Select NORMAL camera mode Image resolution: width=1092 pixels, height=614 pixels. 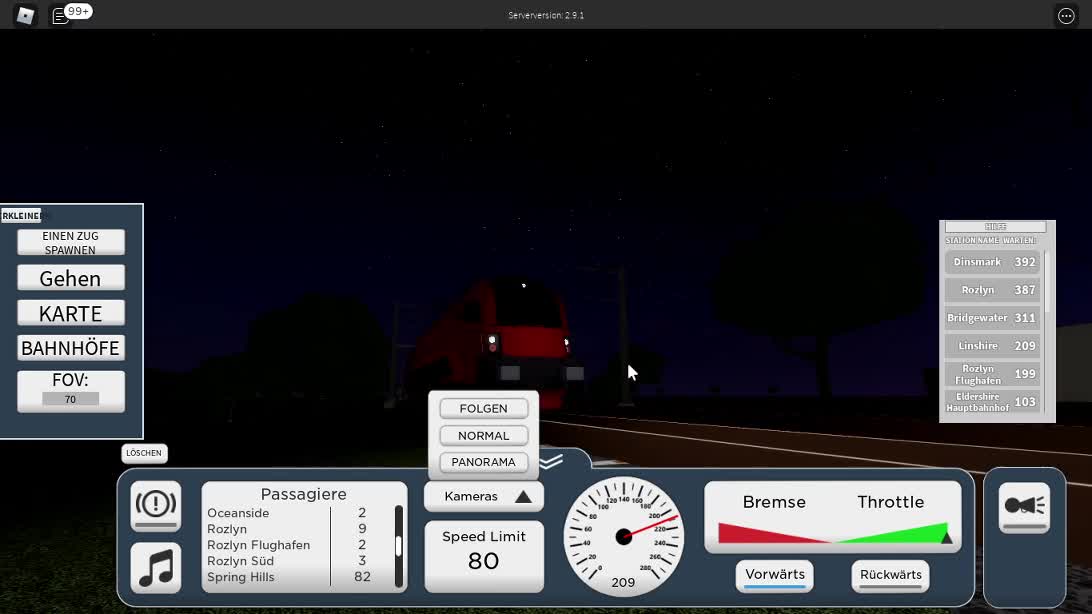point(483,436)
